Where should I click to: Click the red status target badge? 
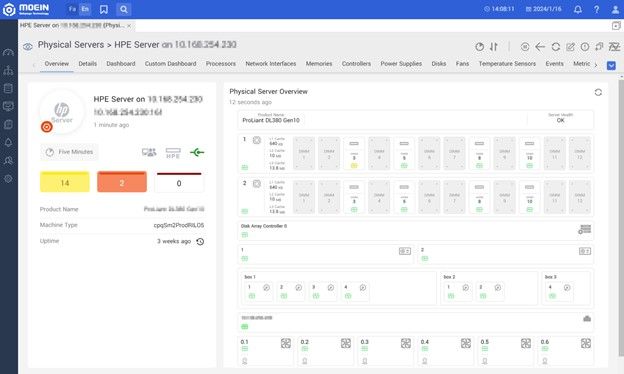[x=47, y=127]
